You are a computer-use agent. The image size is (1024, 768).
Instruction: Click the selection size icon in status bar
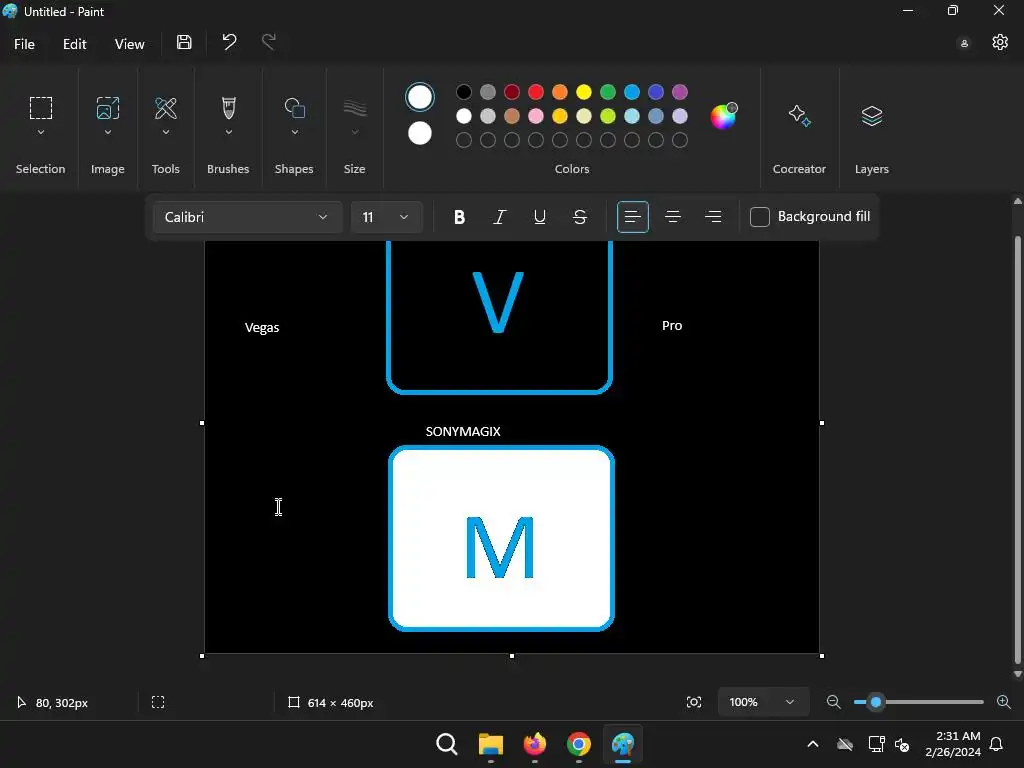coord(158,702)
